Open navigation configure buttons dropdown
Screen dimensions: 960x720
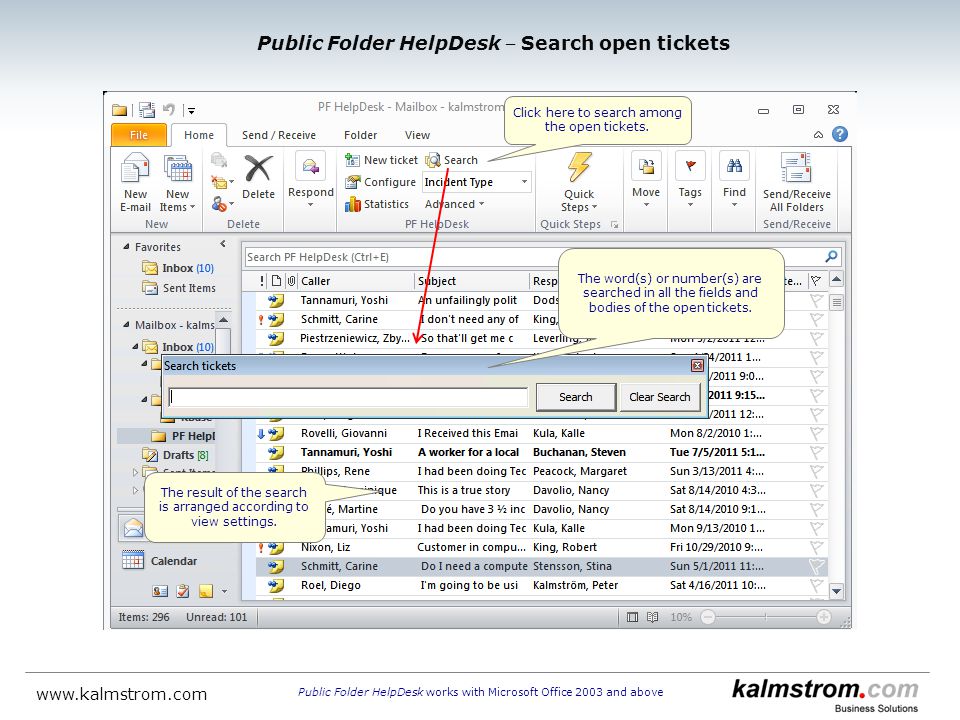click(x=224, y=591)
